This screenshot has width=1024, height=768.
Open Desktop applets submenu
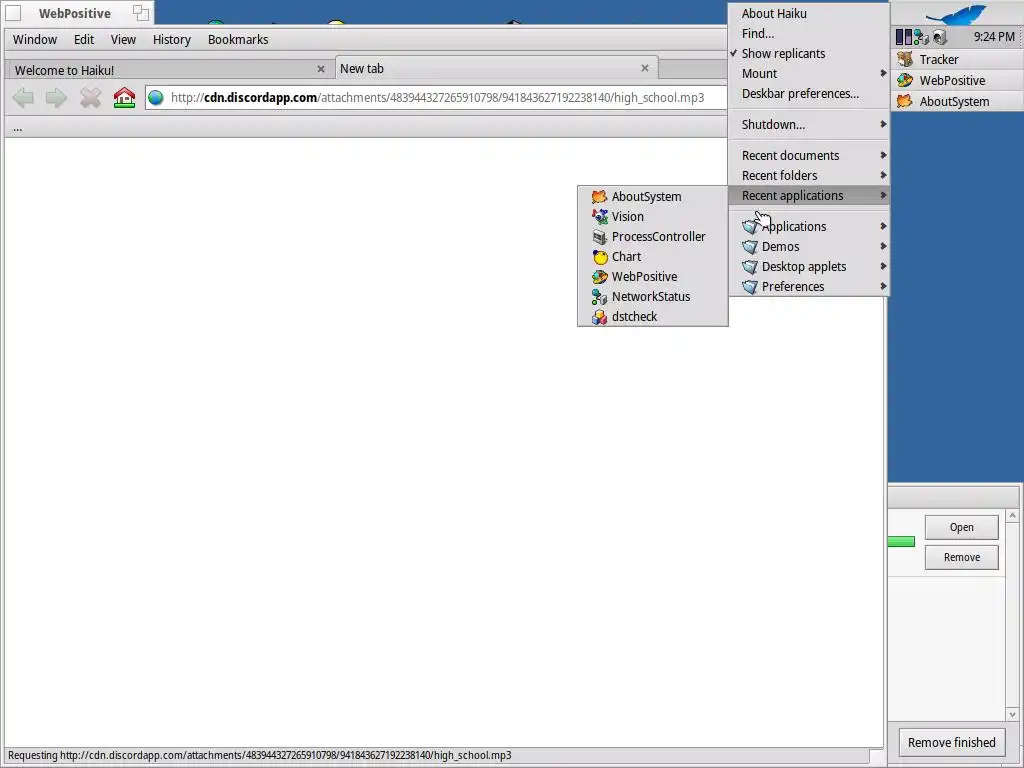(x=808, y=266)
